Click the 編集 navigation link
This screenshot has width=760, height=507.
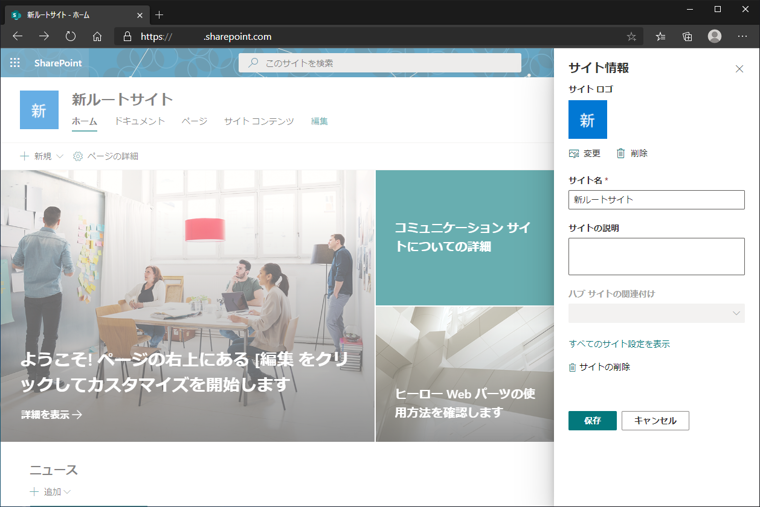coord(319,121)
